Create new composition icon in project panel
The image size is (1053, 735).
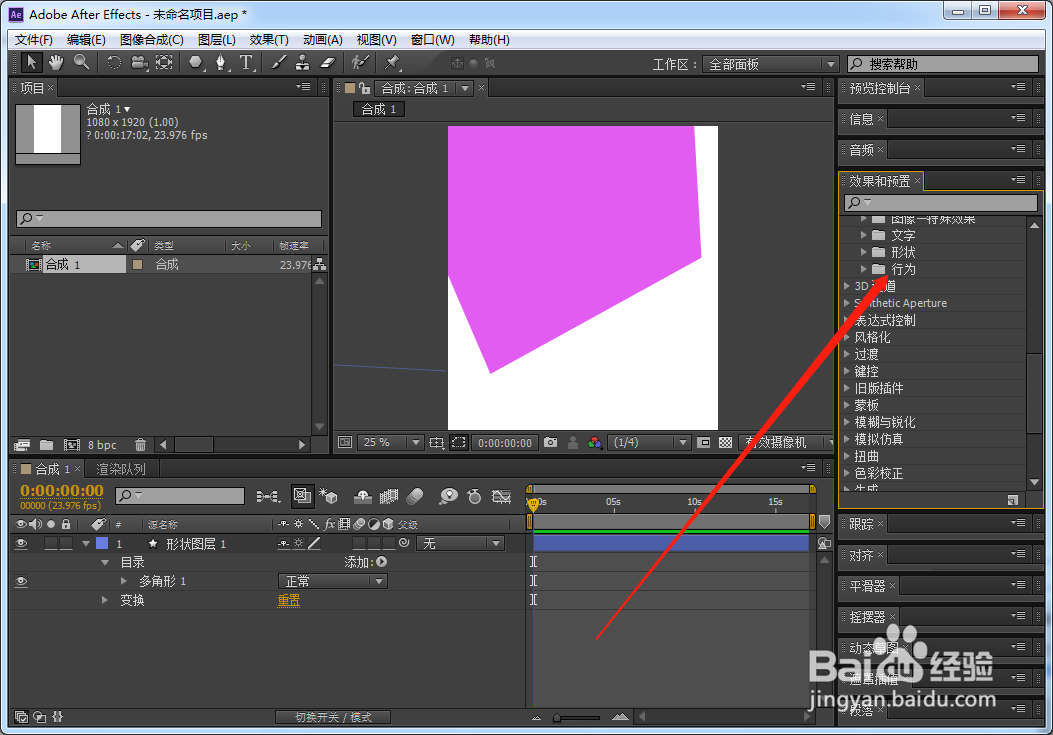(71, 445)
